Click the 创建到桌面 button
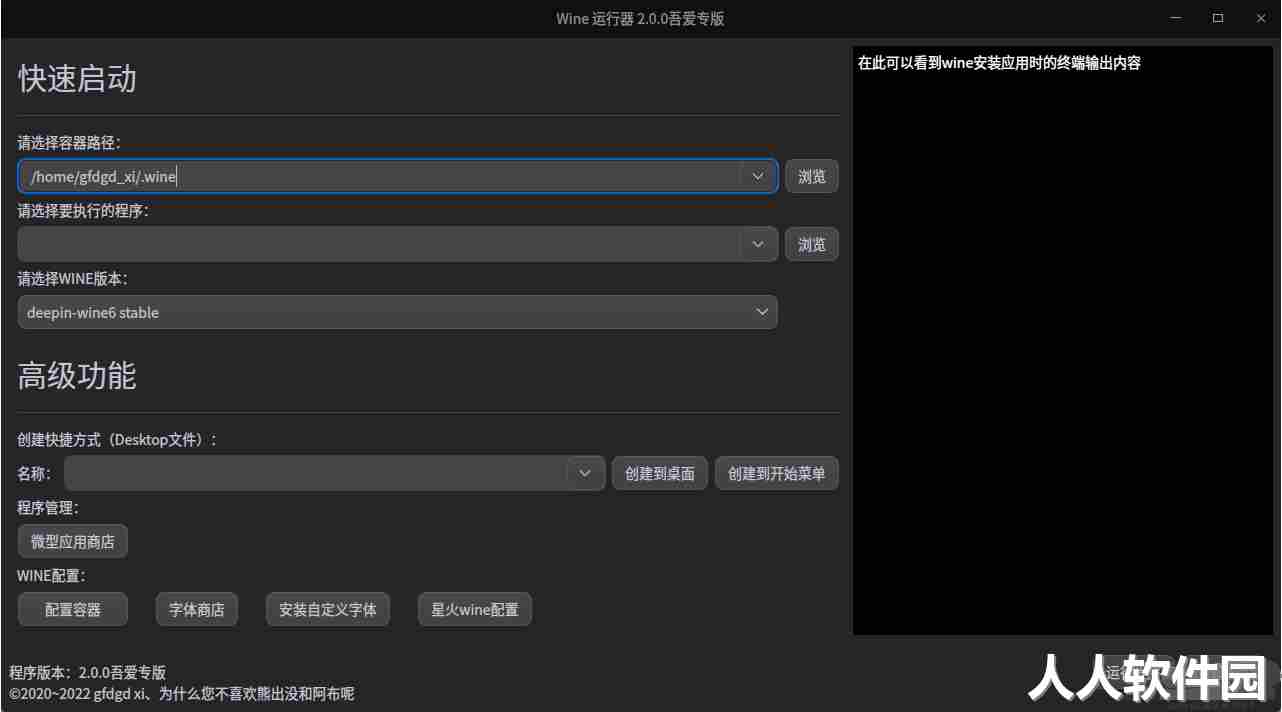1282x712 pixels. [x=660, y=473]
